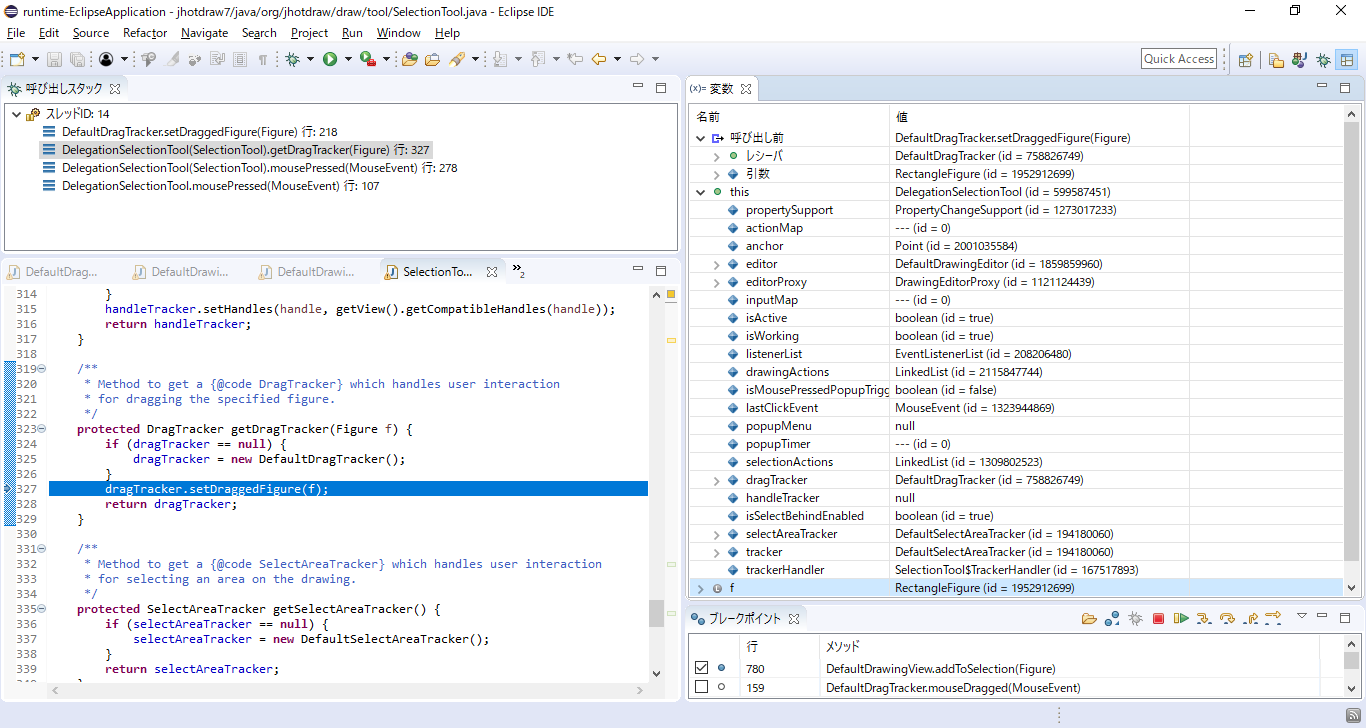1366x728 pixels.
Task: Uncheck the breakpoint at line 780
Action: tap(701, 668)
